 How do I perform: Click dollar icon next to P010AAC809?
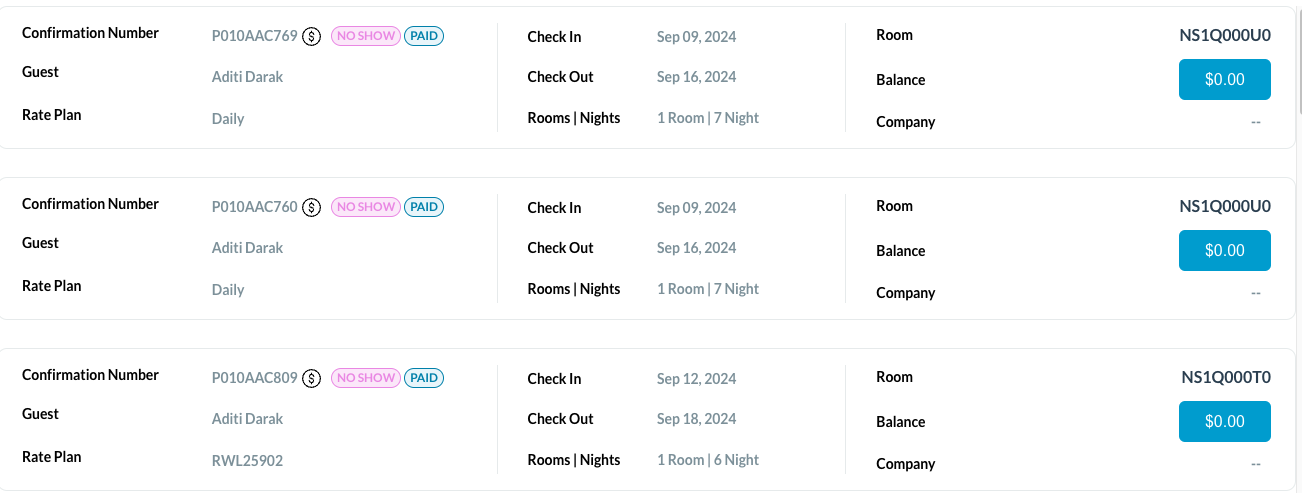pos(312,379)
